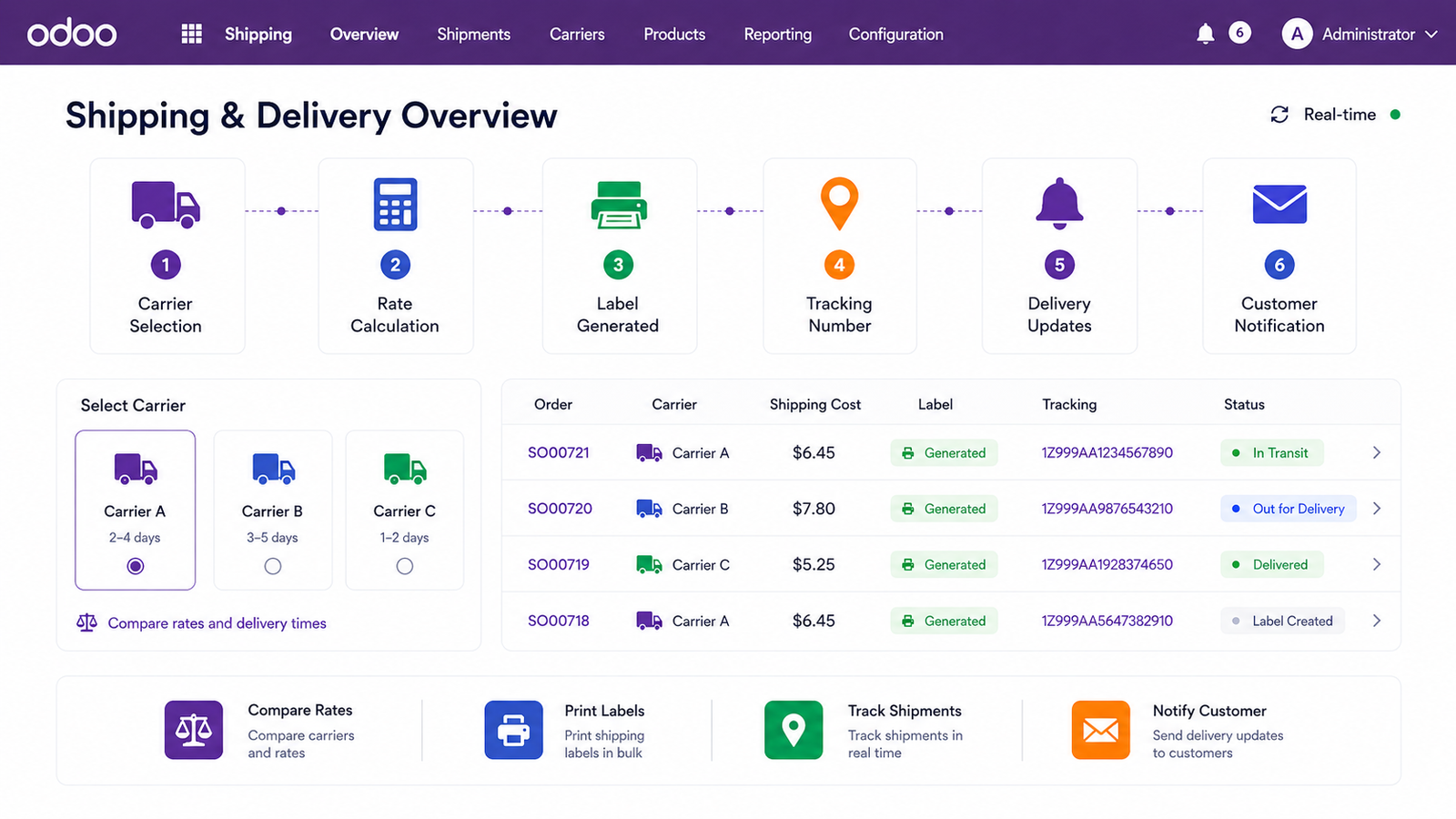Screen dimensions: 1456x819
Task: Click the $7.80 shipping cost cell
Action: (x=814, y=509)
